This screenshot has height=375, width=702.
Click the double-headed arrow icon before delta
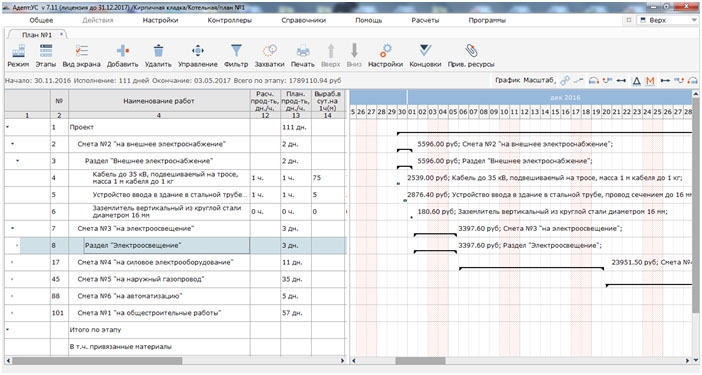click(621, 81)
